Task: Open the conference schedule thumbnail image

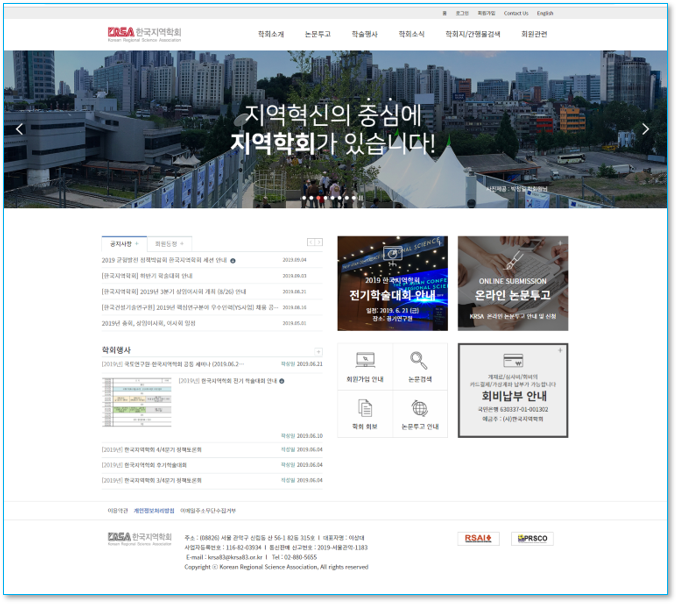Action: click(x=137, y=402)
